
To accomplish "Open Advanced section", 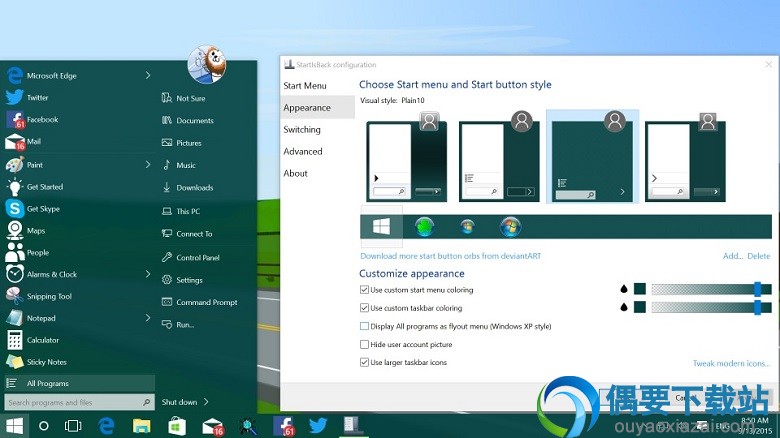I will (303, 151).
